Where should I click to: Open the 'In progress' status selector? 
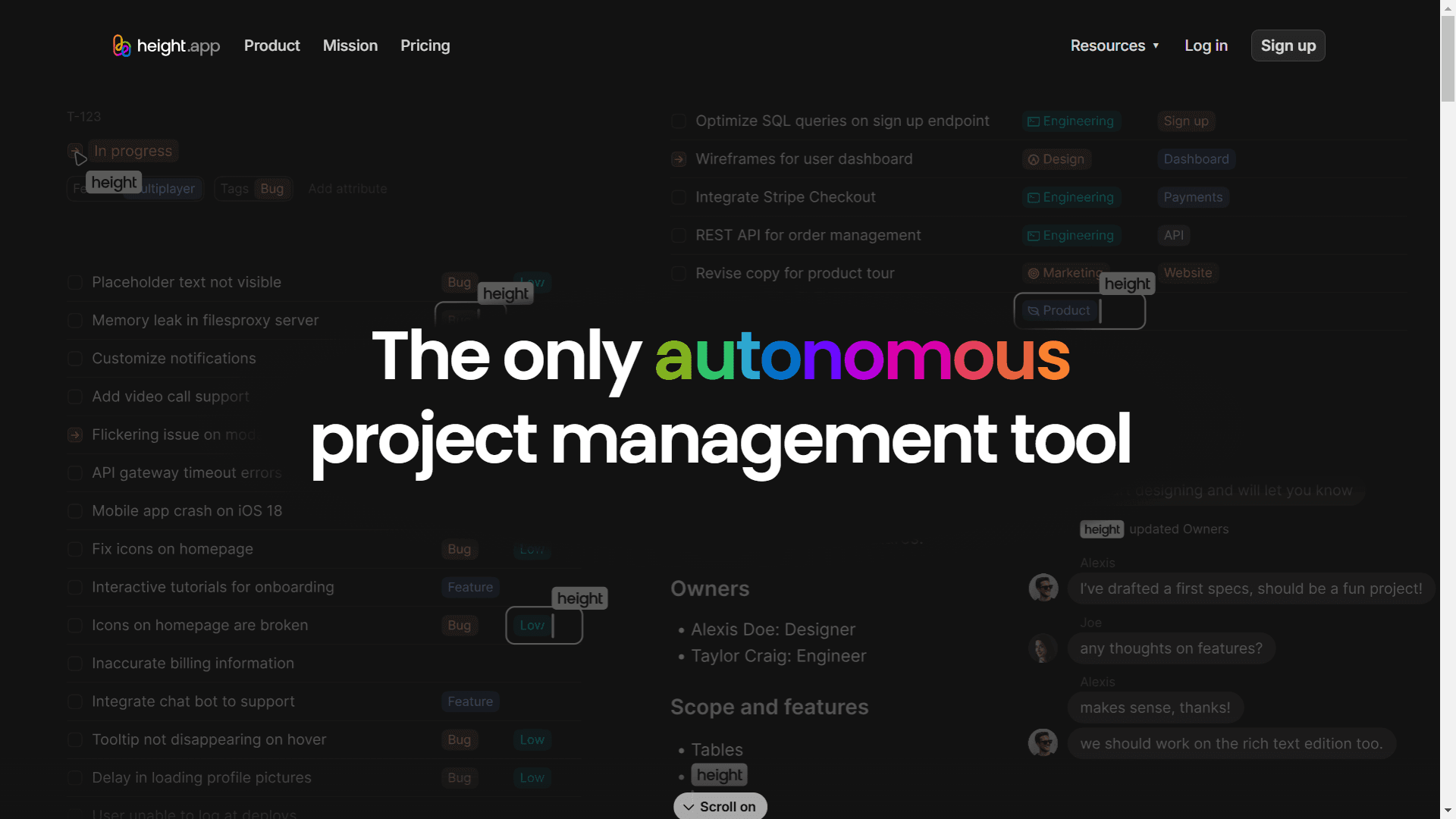pos(133,151)
